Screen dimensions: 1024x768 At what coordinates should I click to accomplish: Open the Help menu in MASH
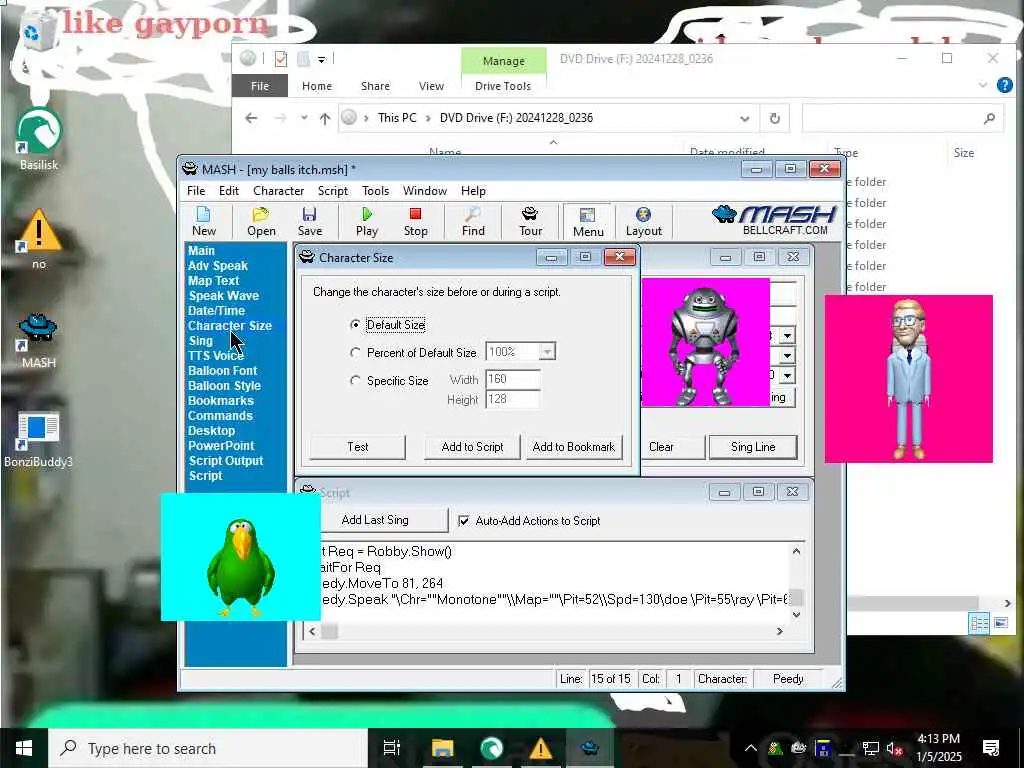[473, 191]
